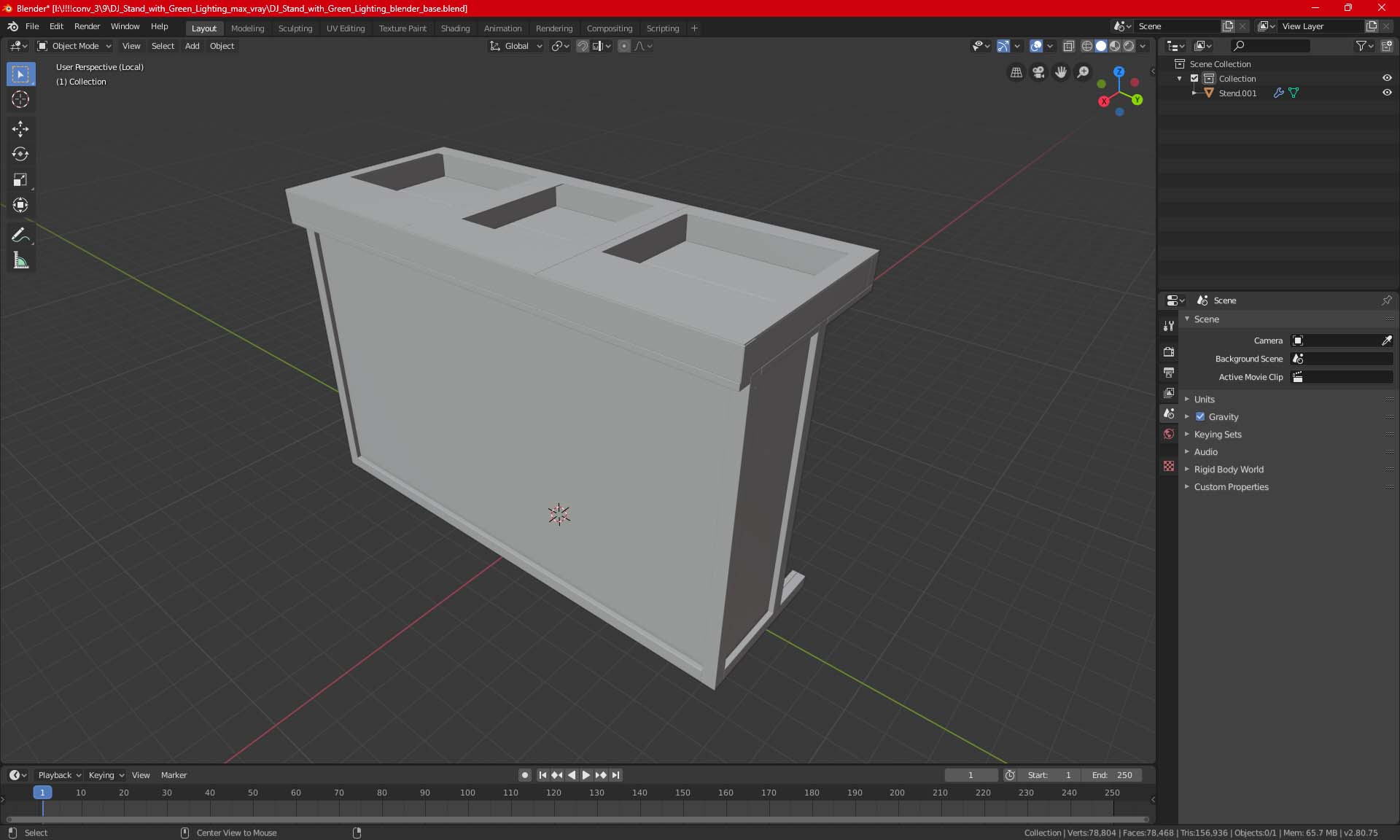Toggle show gizmo button
Viewport: 1400px width, 840px height.
(1003, 46)
